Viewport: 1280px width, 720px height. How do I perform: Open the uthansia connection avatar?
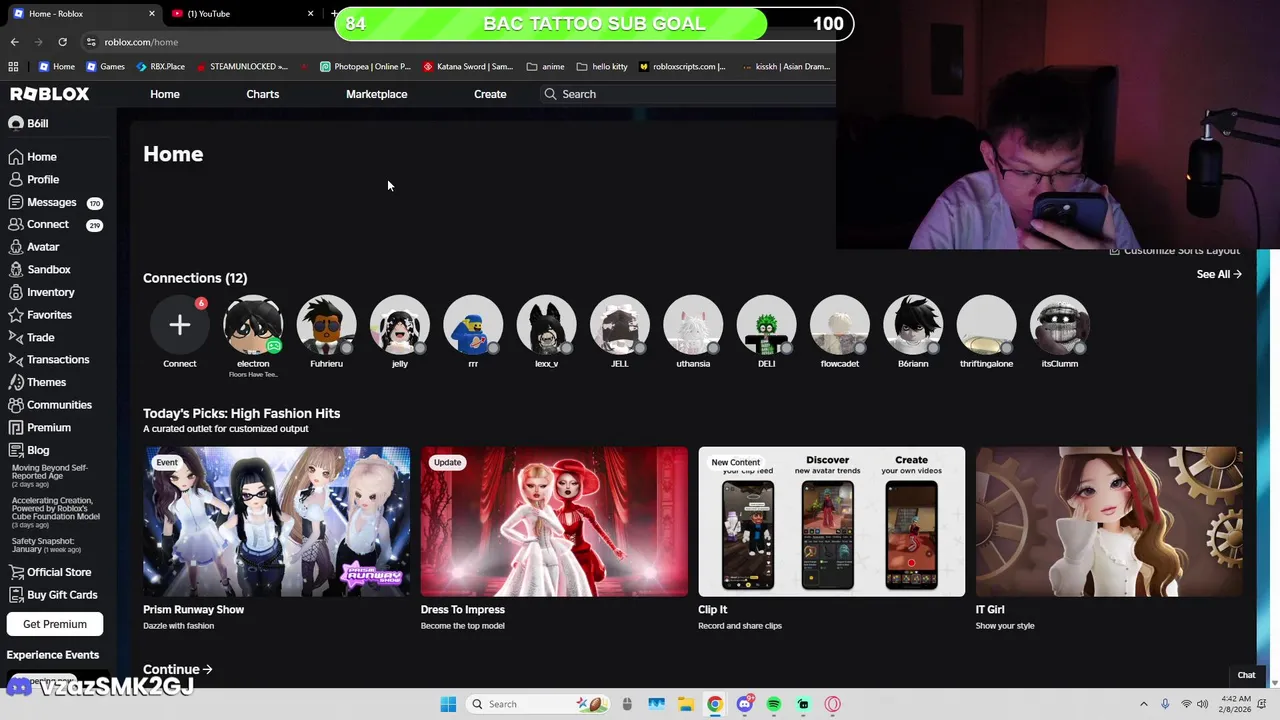[x=693, y=325]
